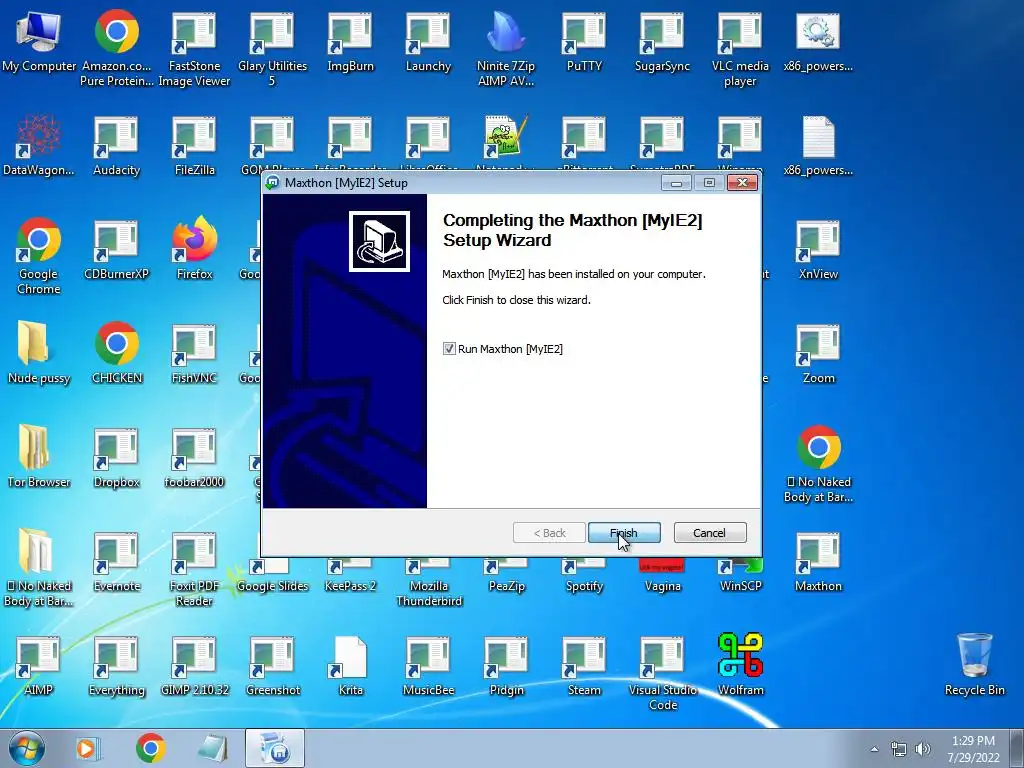The width and height of the screenshot is (1024, 768).
Task: Select Notepad++ desktop shortcut icon
Action: (x=506, y=140)
